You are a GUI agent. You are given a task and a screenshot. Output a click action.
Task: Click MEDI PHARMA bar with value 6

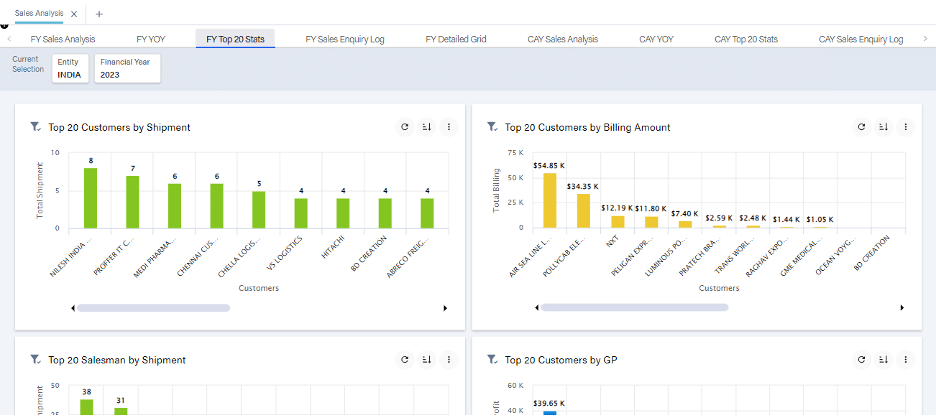[174, 206]
